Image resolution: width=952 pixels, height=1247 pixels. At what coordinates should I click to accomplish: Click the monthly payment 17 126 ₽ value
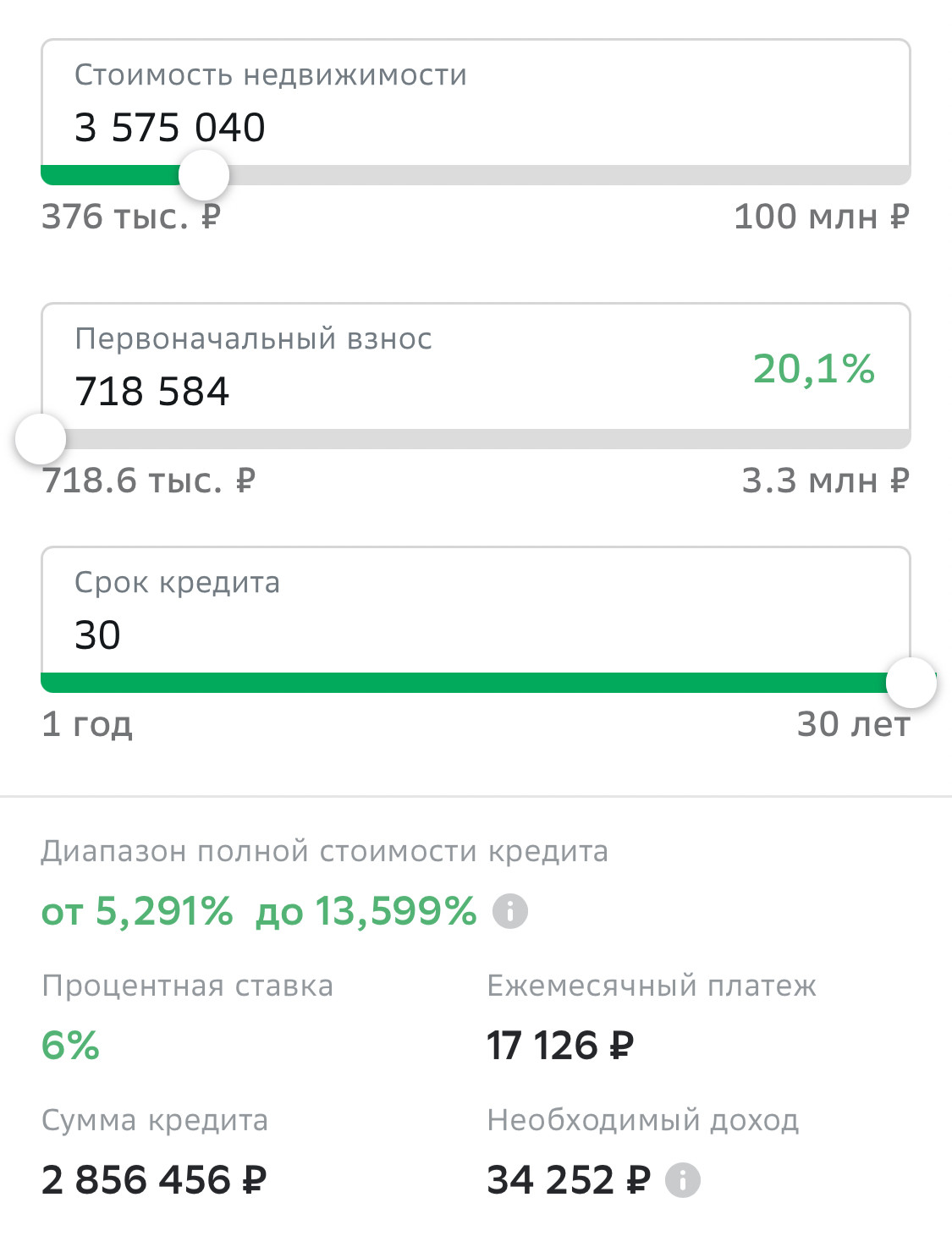559,1046
